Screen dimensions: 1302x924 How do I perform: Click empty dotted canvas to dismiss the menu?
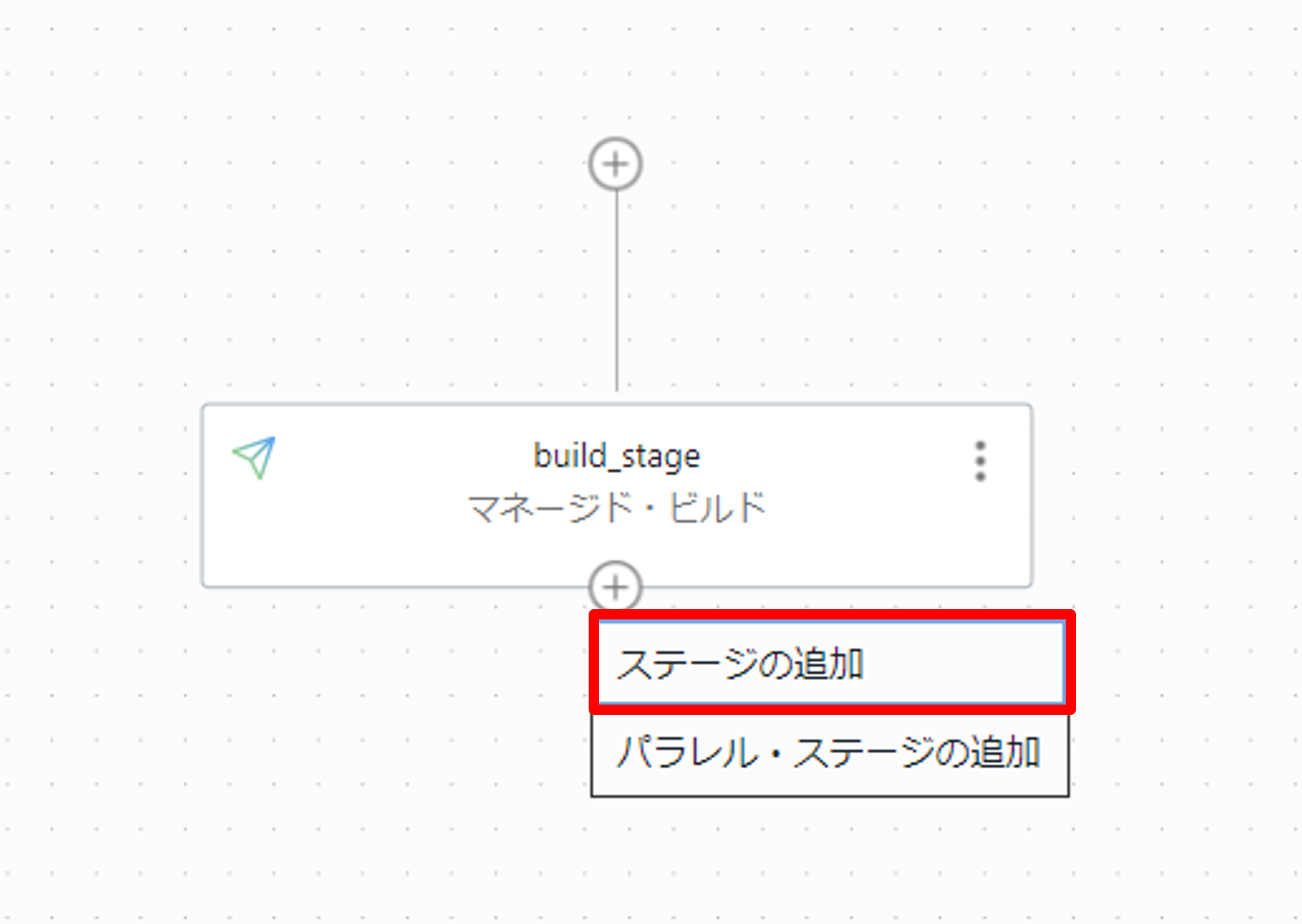coord(294,734)
